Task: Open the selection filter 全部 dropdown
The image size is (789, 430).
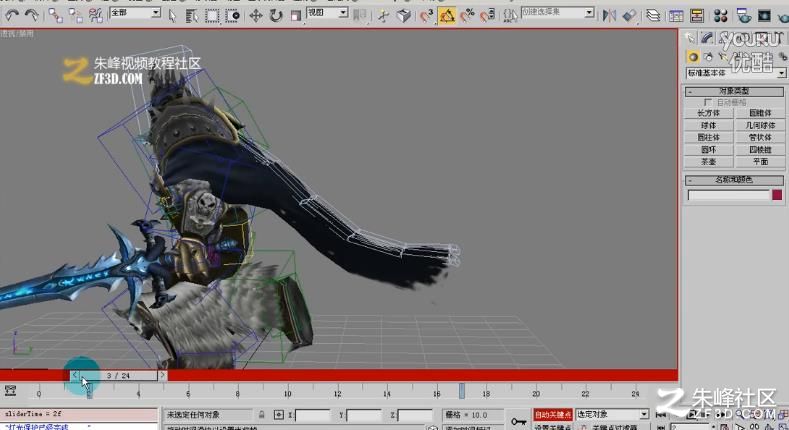Action: [135, 13]
